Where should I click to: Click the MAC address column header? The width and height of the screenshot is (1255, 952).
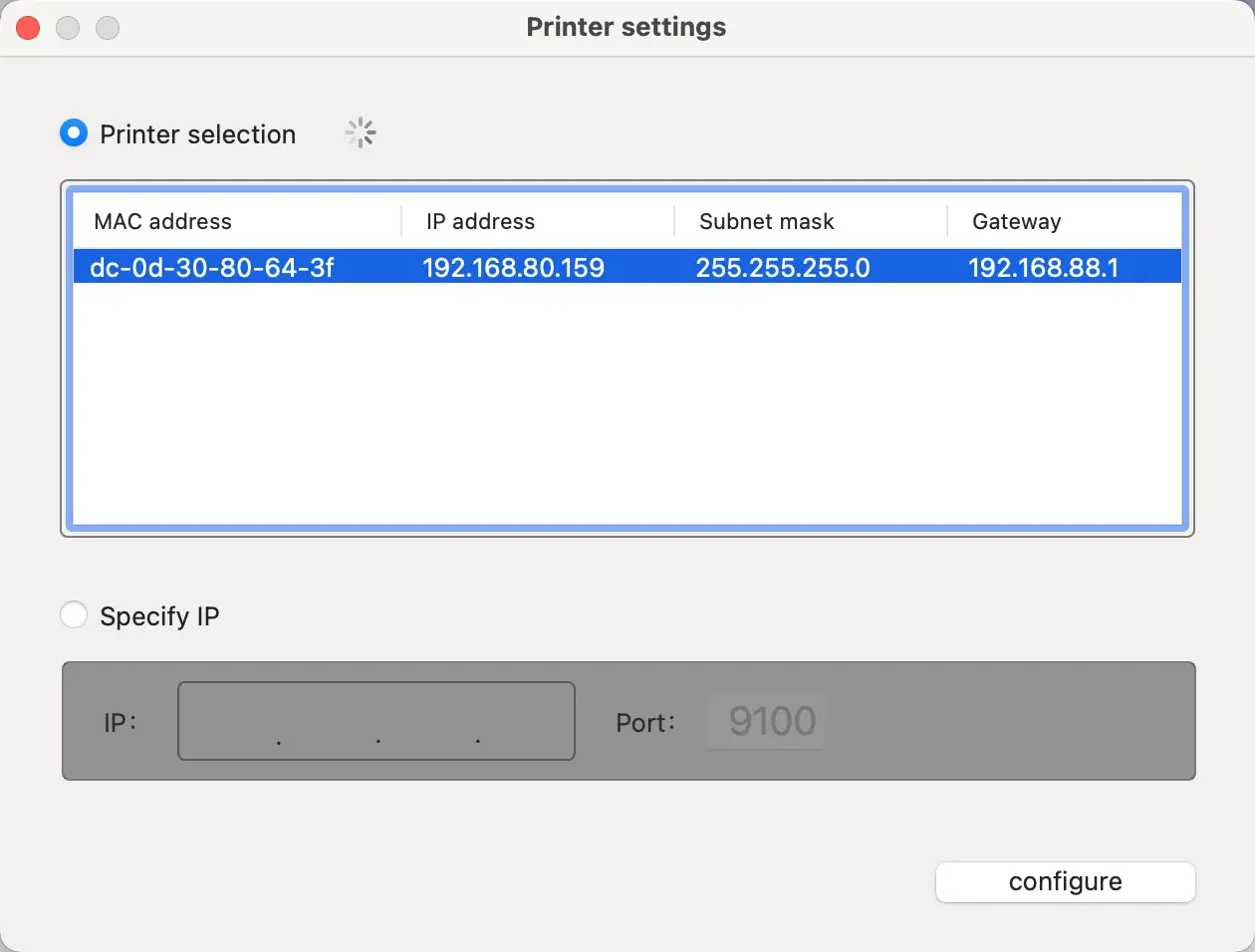[x=162, y=221]
